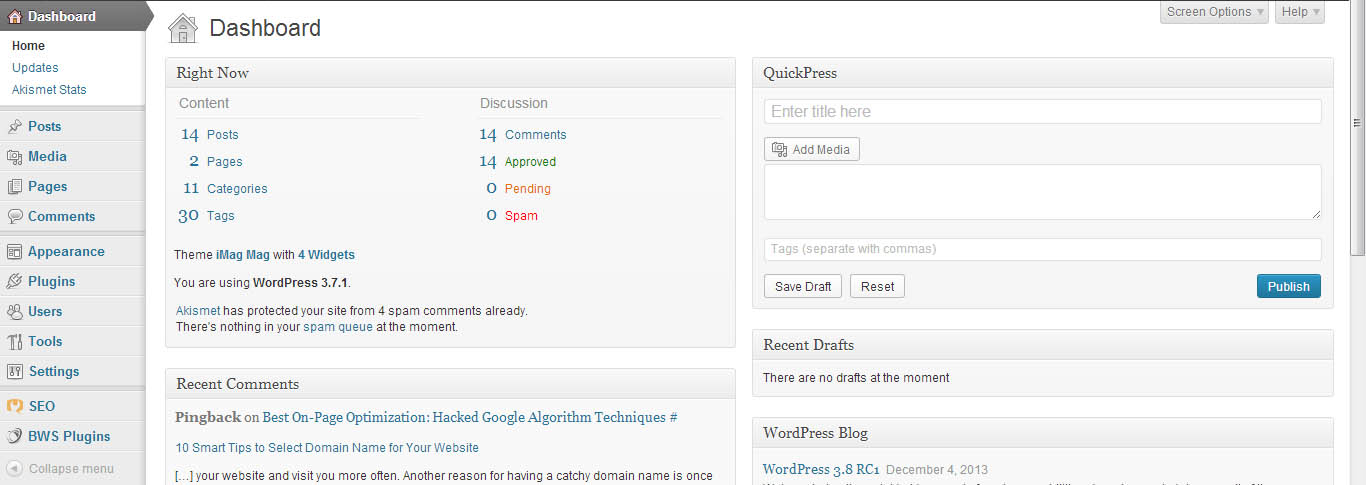Click the Dashboard home icon in sidebar
Screen dimensions: 1366x485
pyautogui.click(x=15, y=16)
